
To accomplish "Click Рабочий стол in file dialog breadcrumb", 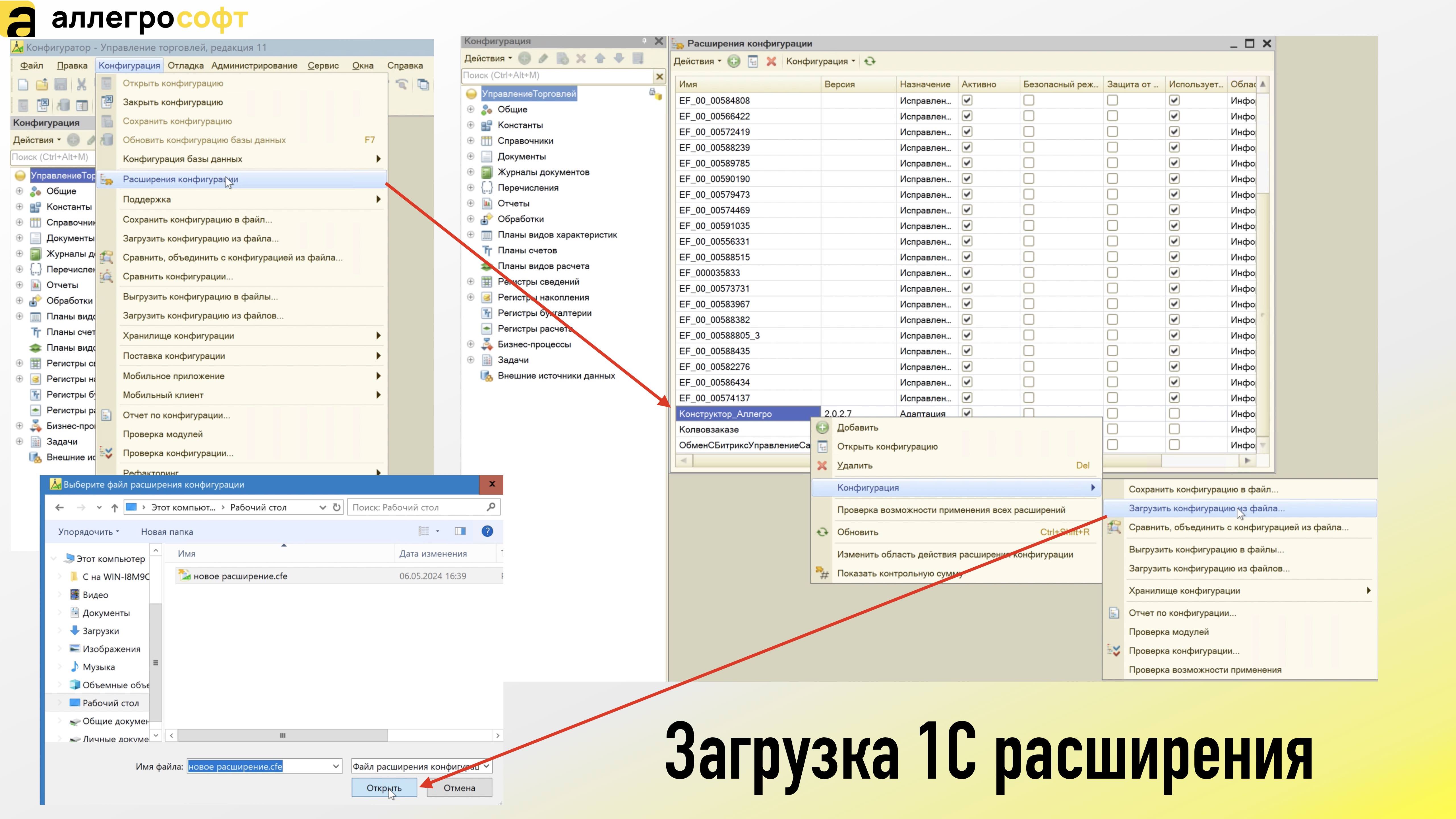I will point(258,508).
